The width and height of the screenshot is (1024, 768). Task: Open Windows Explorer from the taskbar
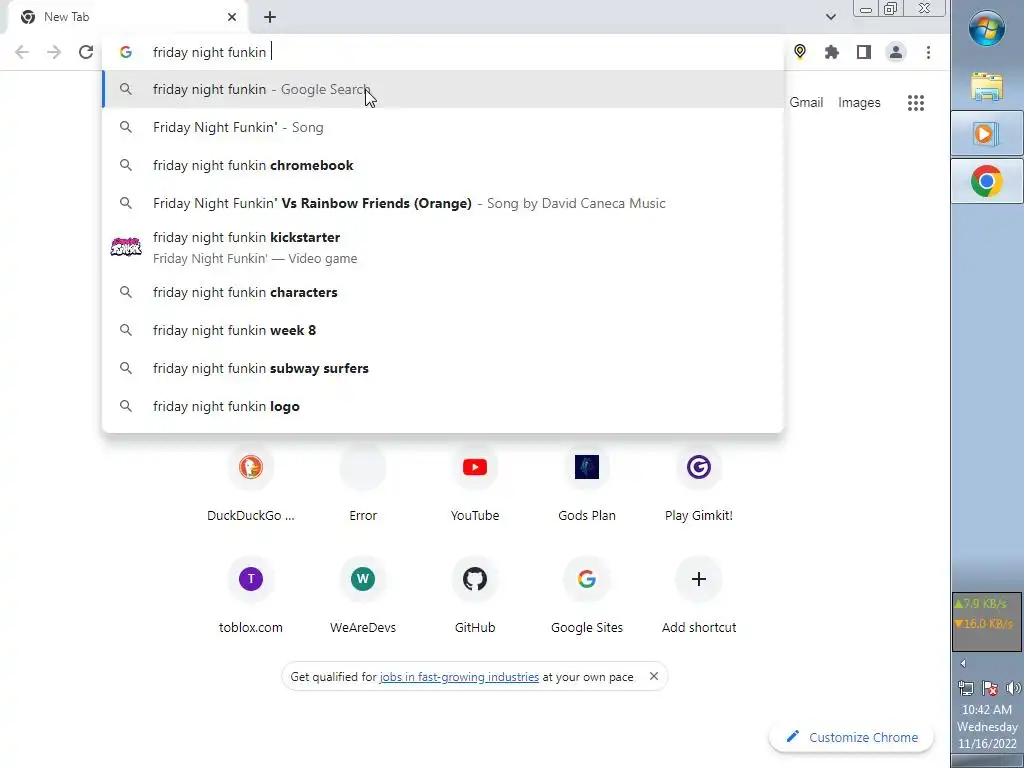pos(987,86)
